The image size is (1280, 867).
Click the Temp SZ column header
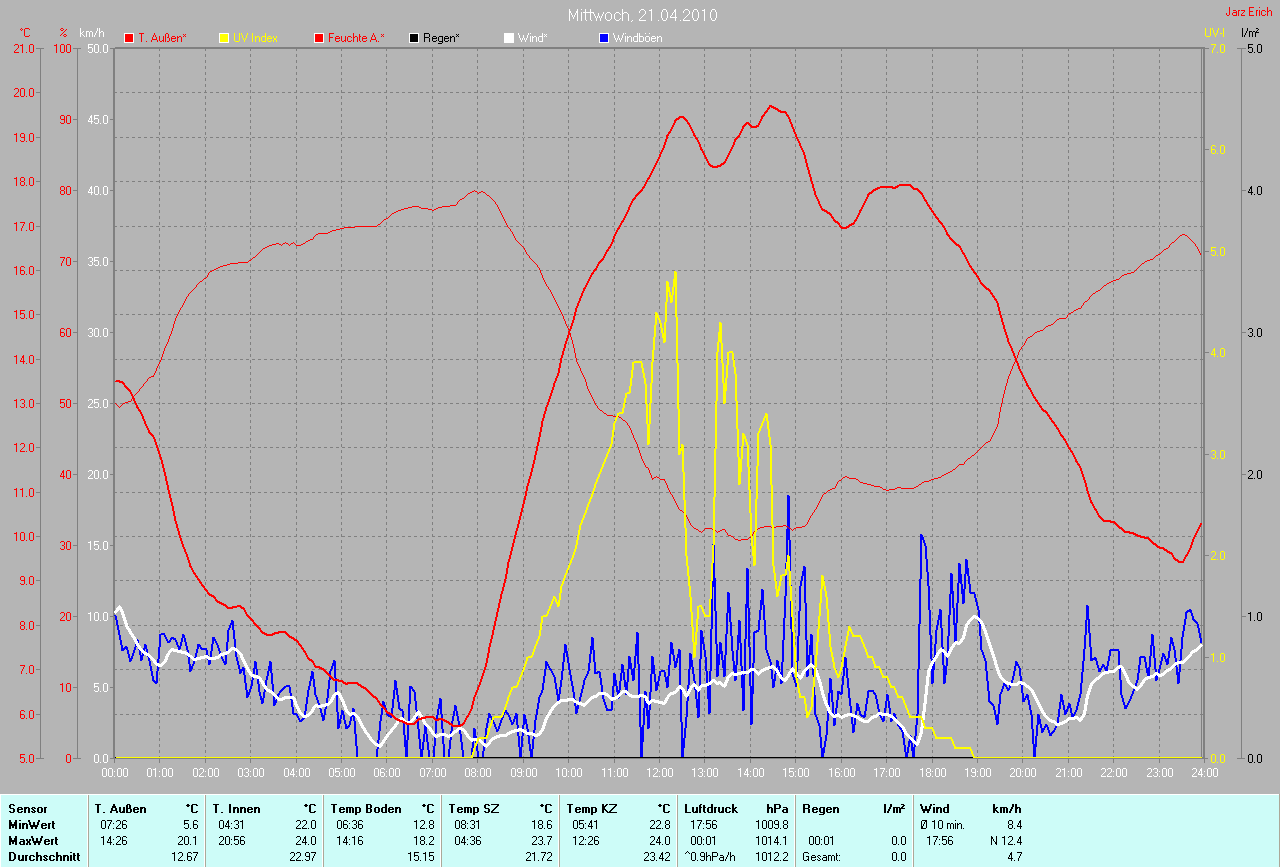tap(474, 808)
